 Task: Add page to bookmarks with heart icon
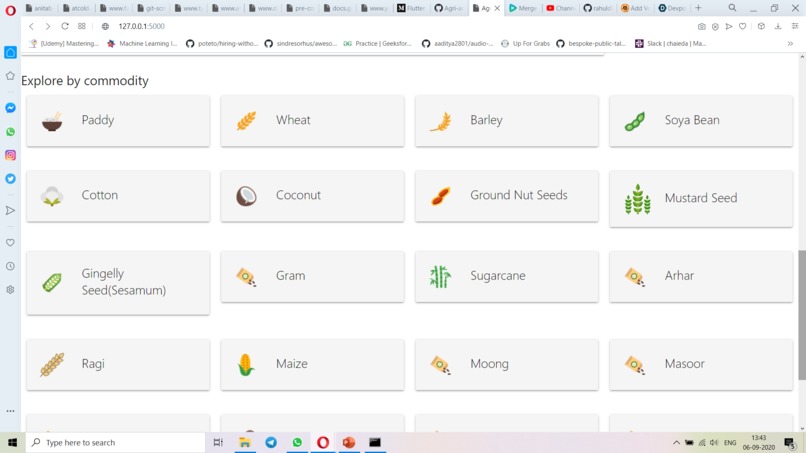[743, 26]
